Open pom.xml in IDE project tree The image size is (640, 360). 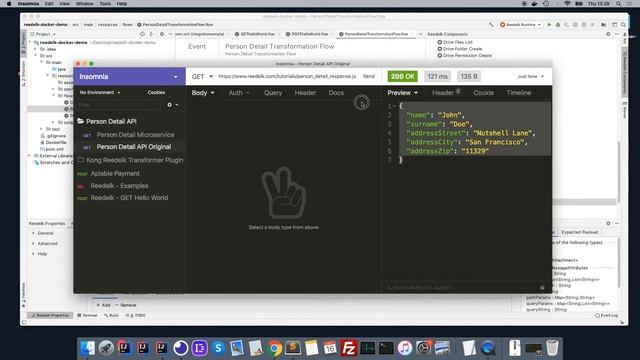(x=54, y=149)
